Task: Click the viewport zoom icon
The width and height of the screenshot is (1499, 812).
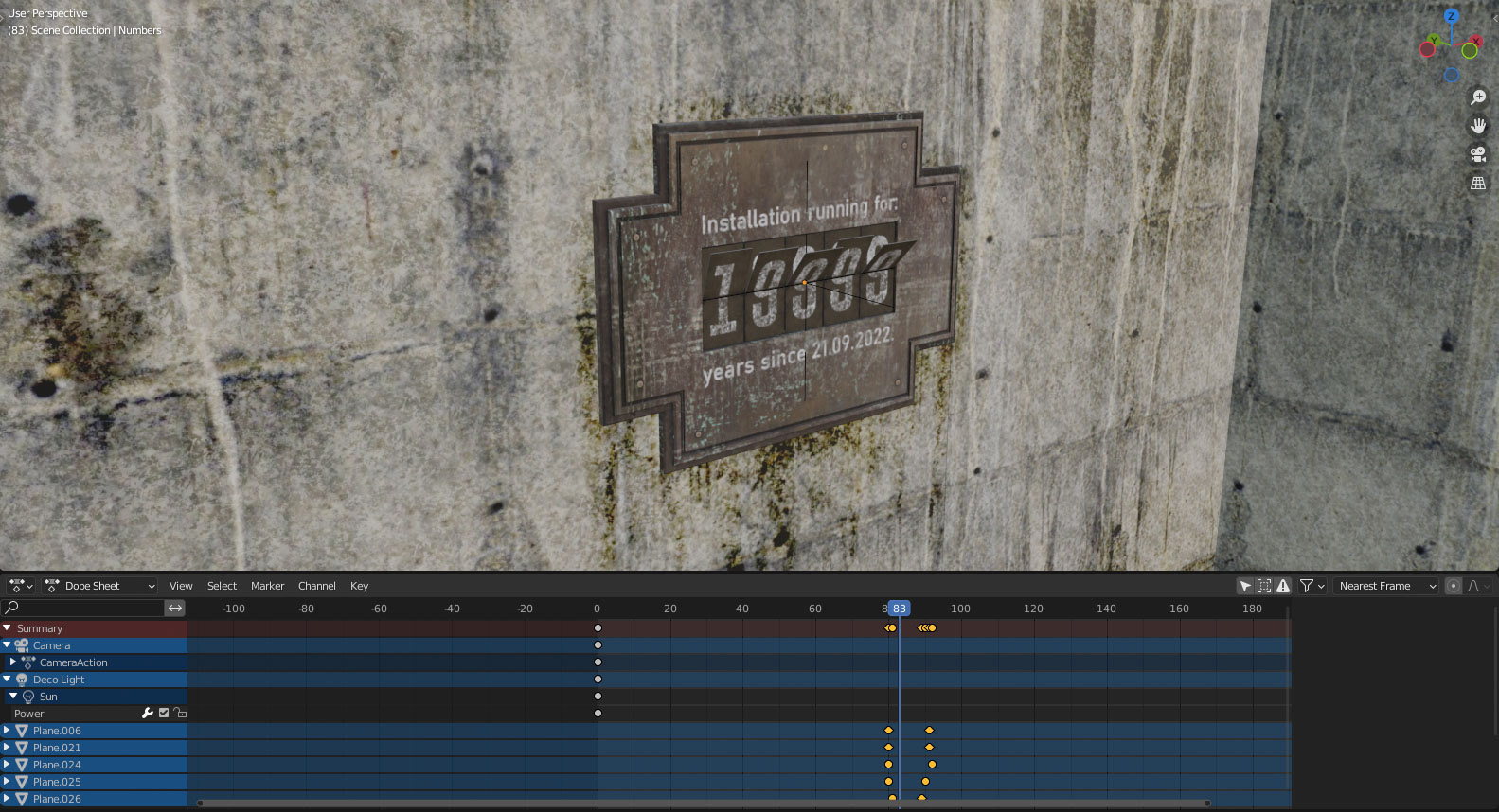Action: 1478,97
